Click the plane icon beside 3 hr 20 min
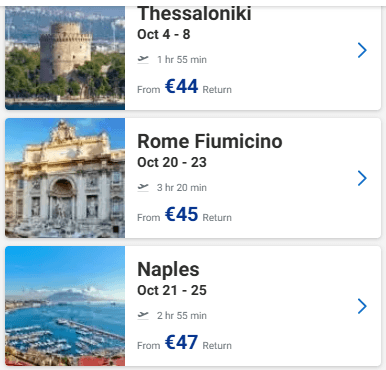The image size is (386, 370). click(143, 188)
